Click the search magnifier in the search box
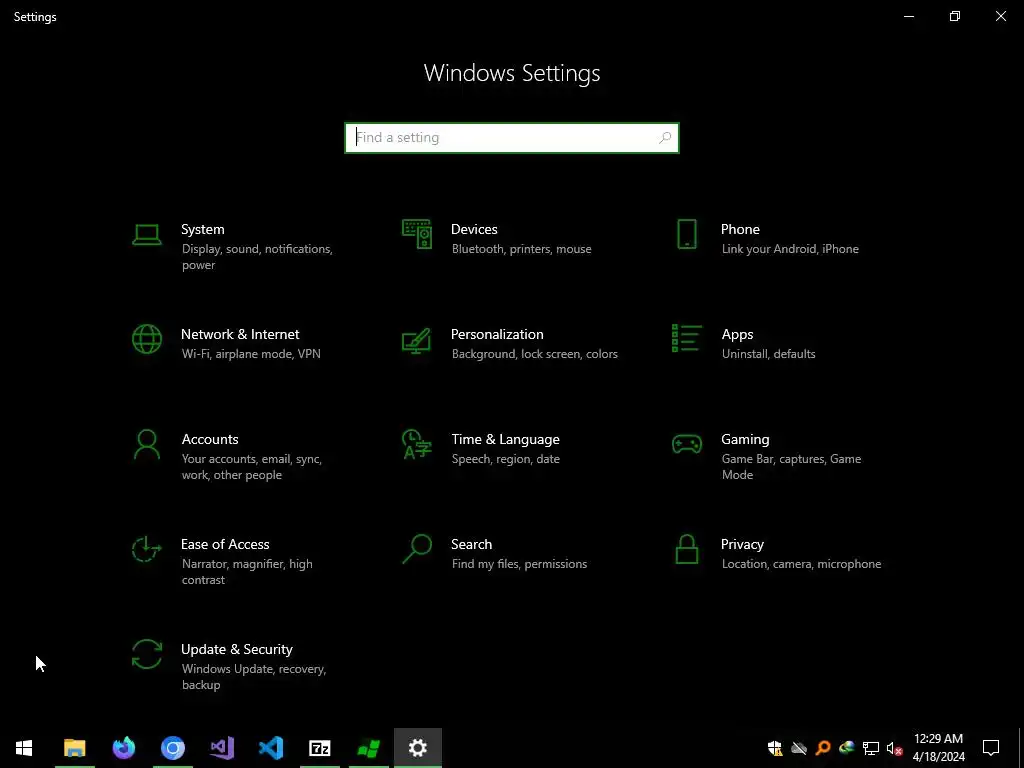The image size is (1024, 768). pyautogui.click(x=665, y=138)
